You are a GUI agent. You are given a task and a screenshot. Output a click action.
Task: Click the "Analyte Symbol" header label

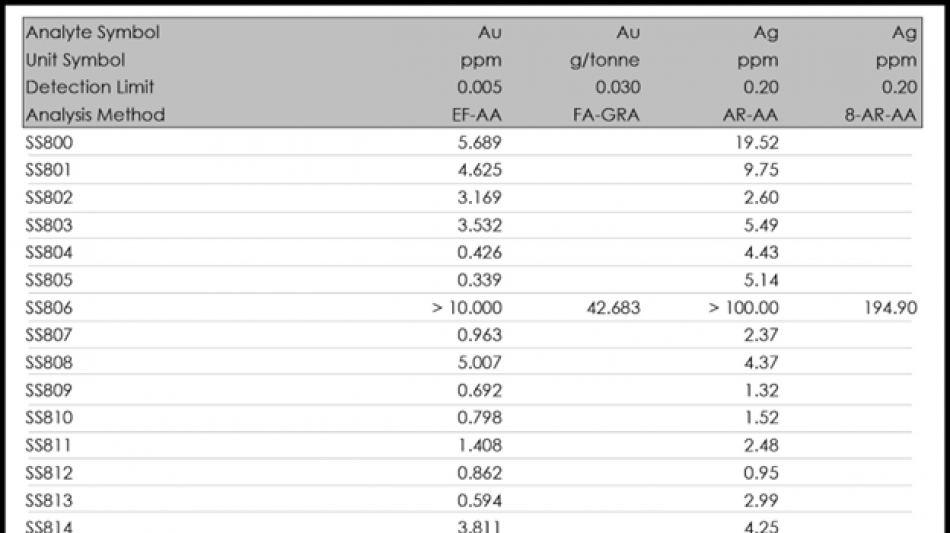point(92,32)
